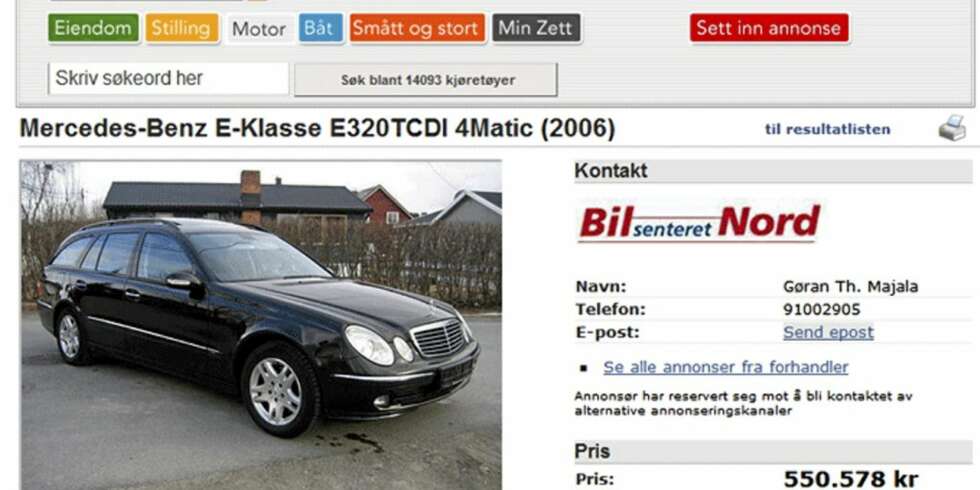Follow the til resultatlisten link
Screen dimensions: 980x490
click(x=828, y=129)
